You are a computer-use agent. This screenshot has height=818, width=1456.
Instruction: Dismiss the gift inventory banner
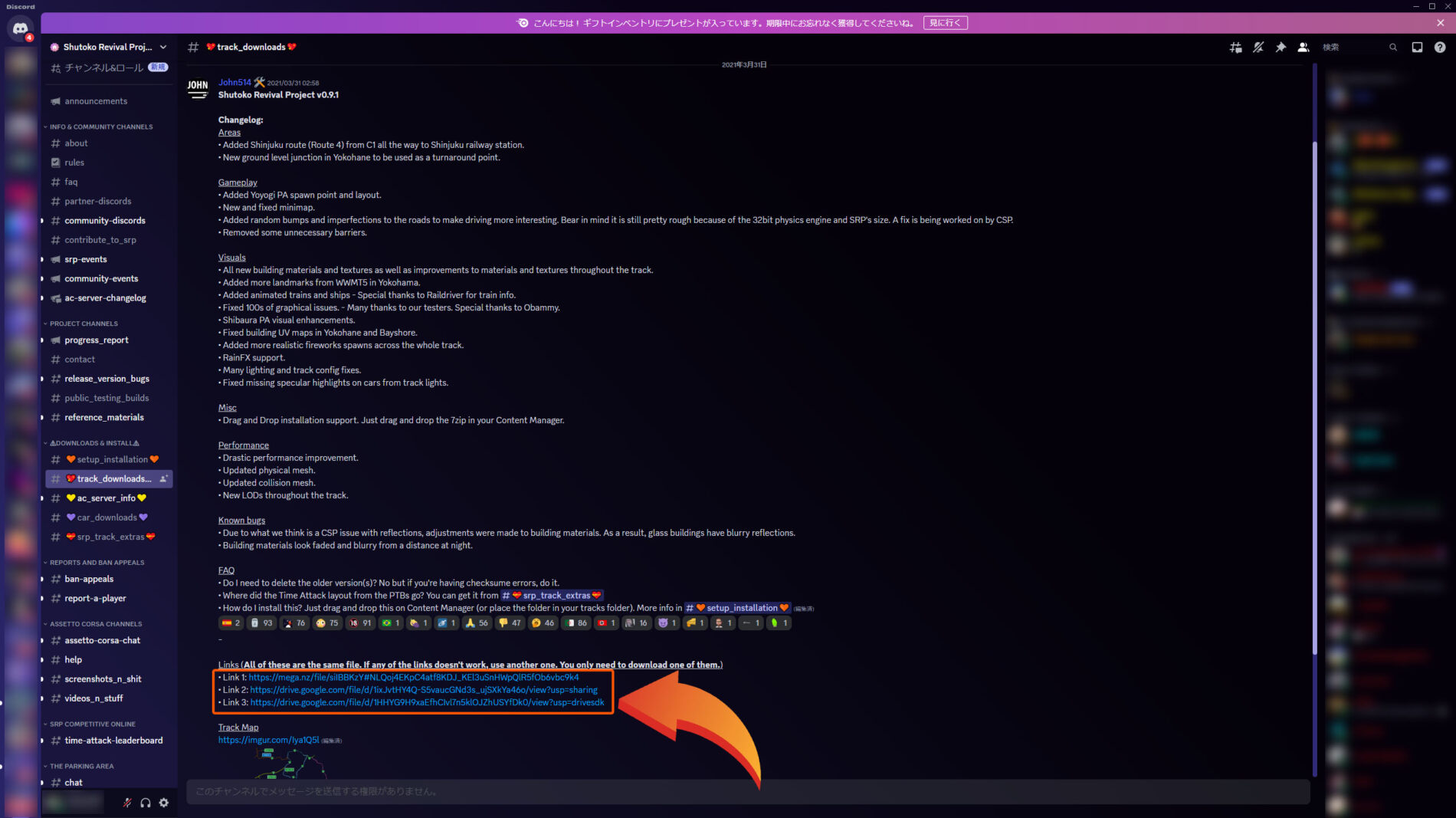1440,23
